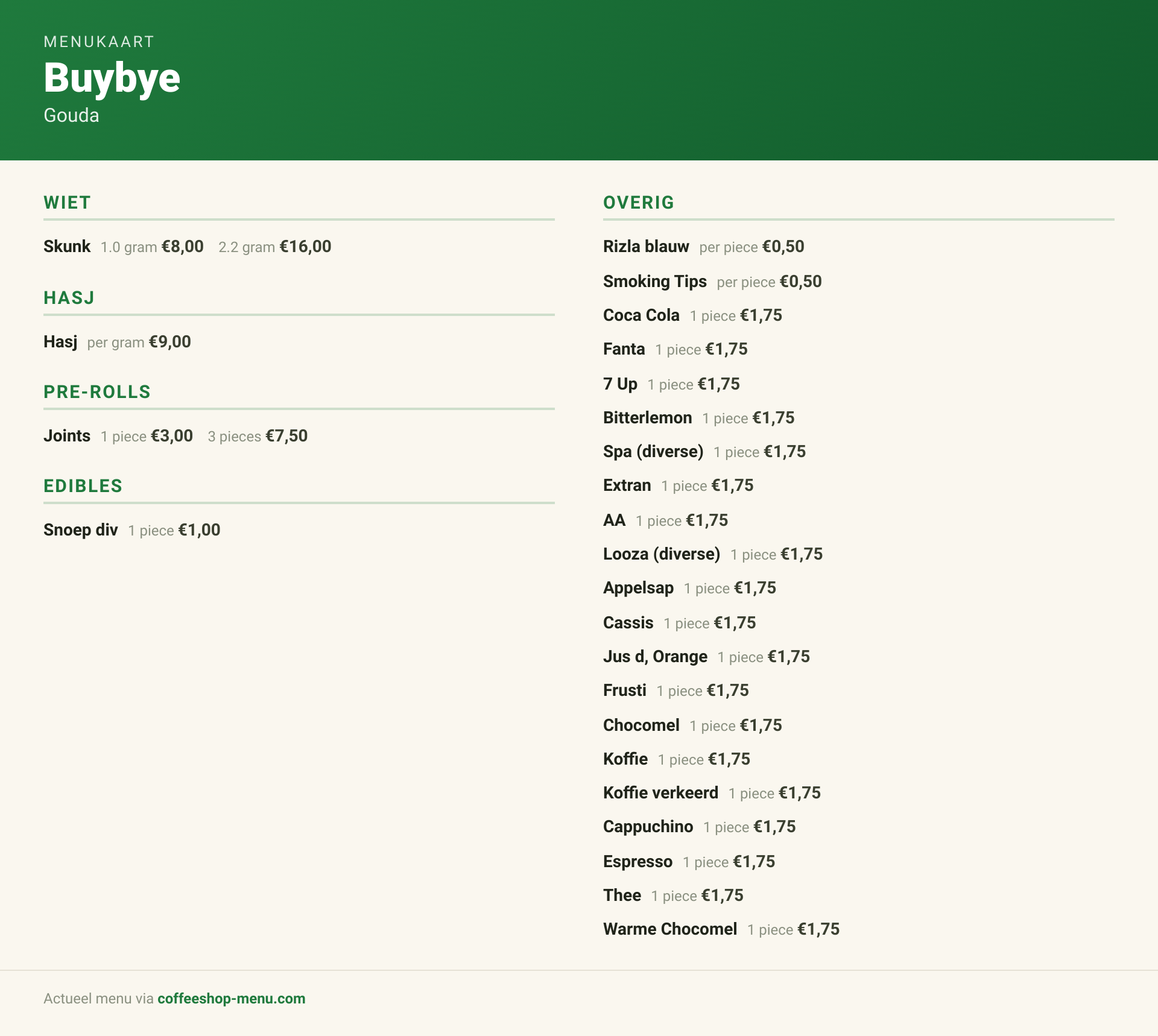
Task: Click the Appelsap item
Action: pyautogui.click(x=638, y=588)
